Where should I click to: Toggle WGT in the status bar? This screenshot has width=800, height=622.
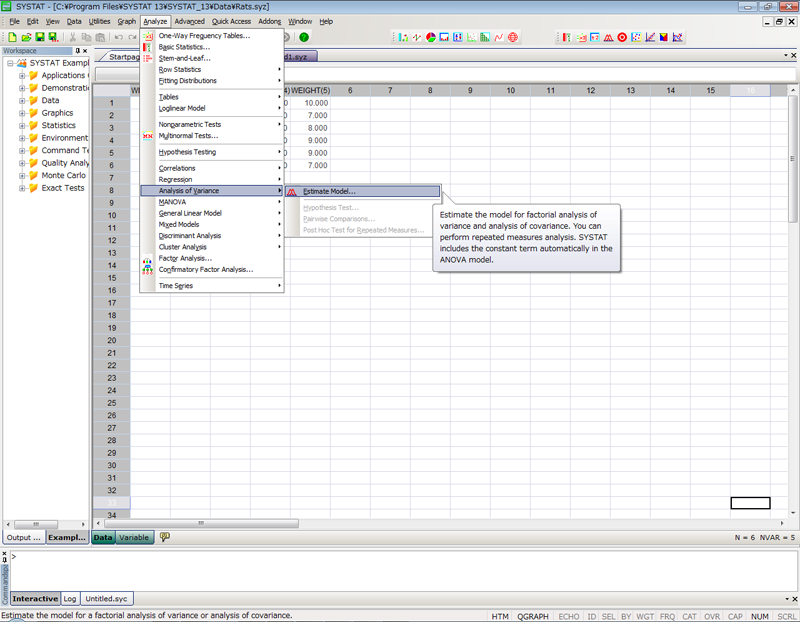[x=645, y=616]
